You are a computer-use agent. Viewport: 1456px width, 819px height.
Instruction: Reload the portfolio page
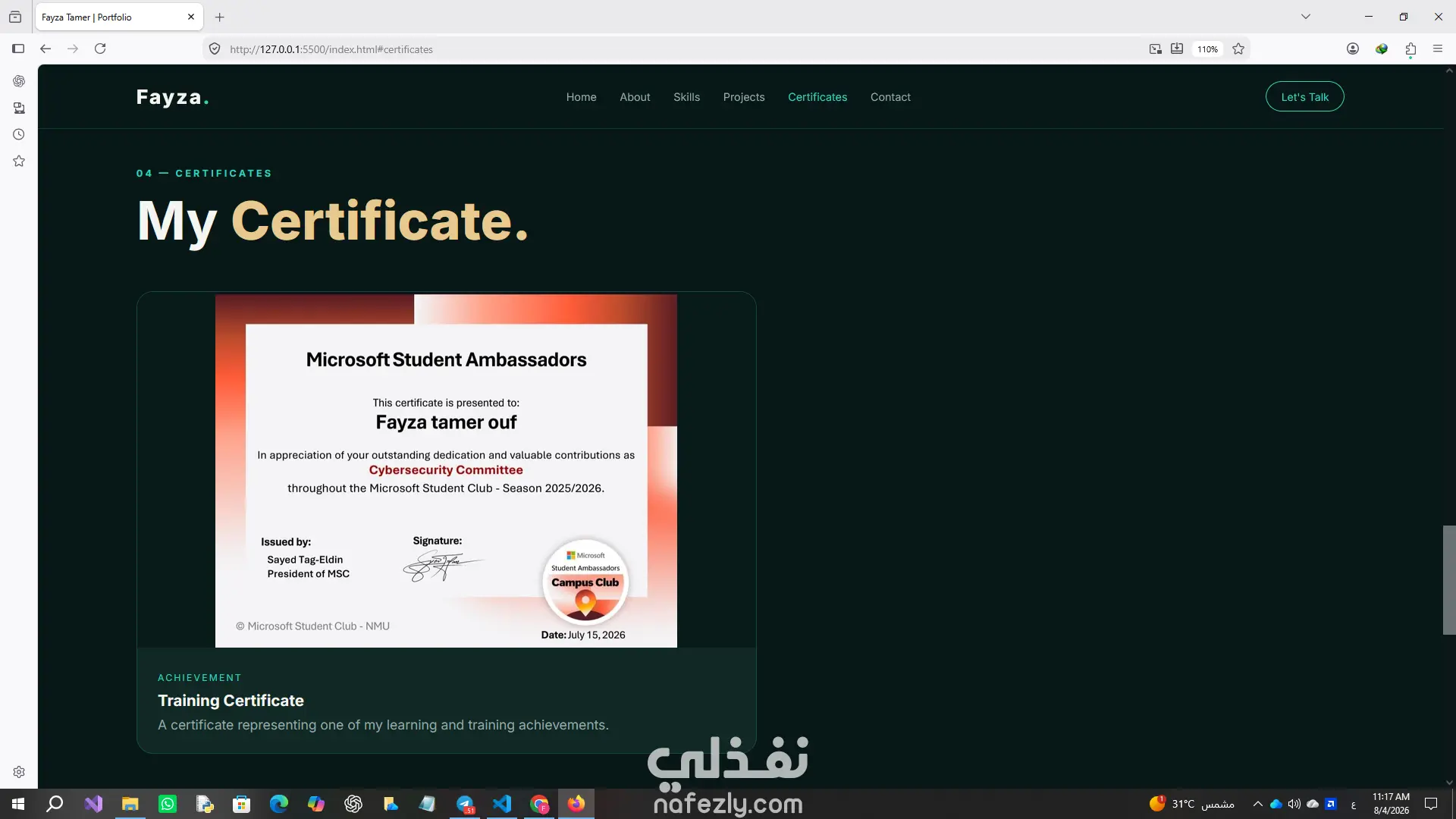point(100,49)
